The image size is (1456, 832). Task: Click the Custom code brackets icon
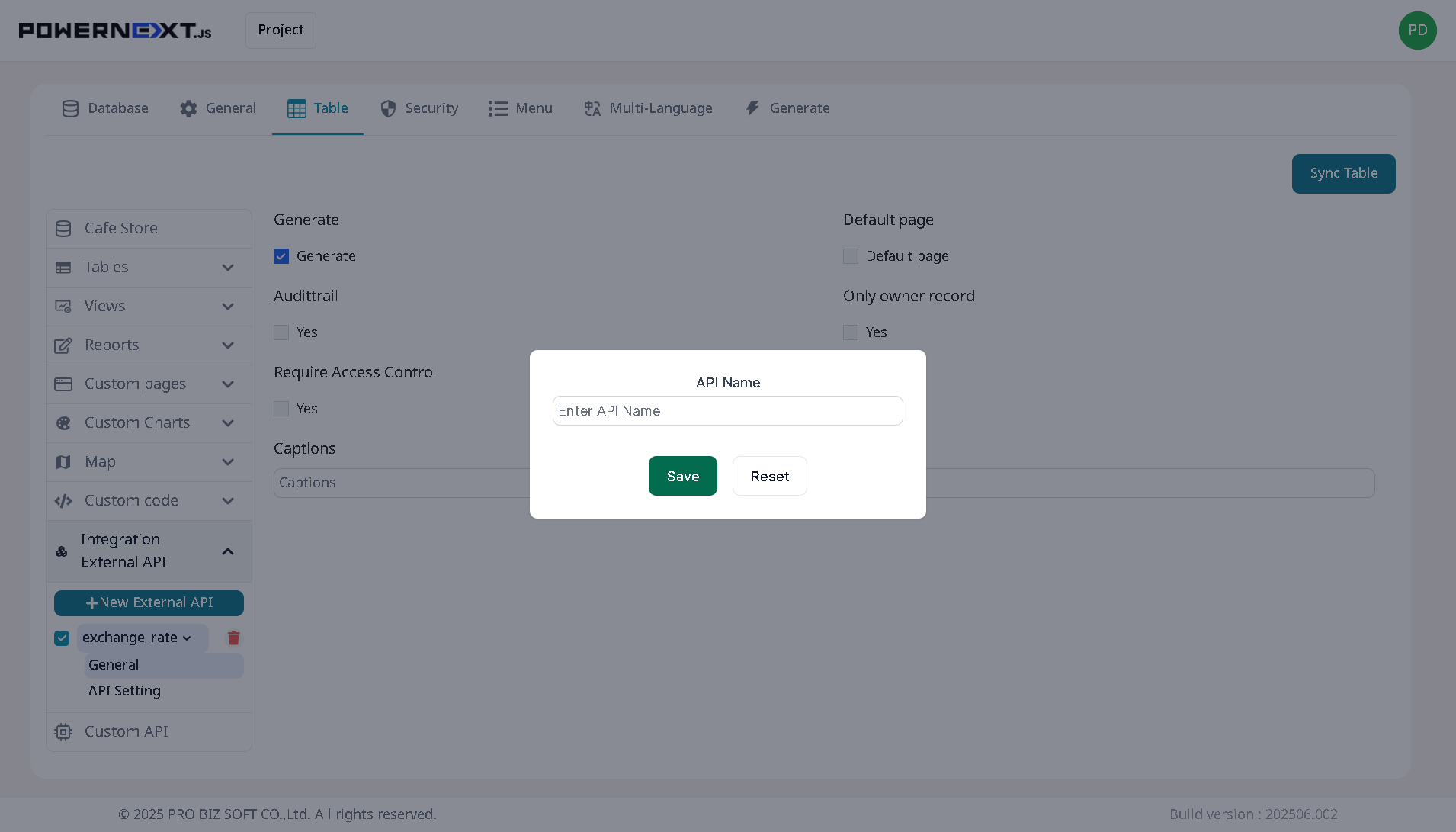coord(63,501)
